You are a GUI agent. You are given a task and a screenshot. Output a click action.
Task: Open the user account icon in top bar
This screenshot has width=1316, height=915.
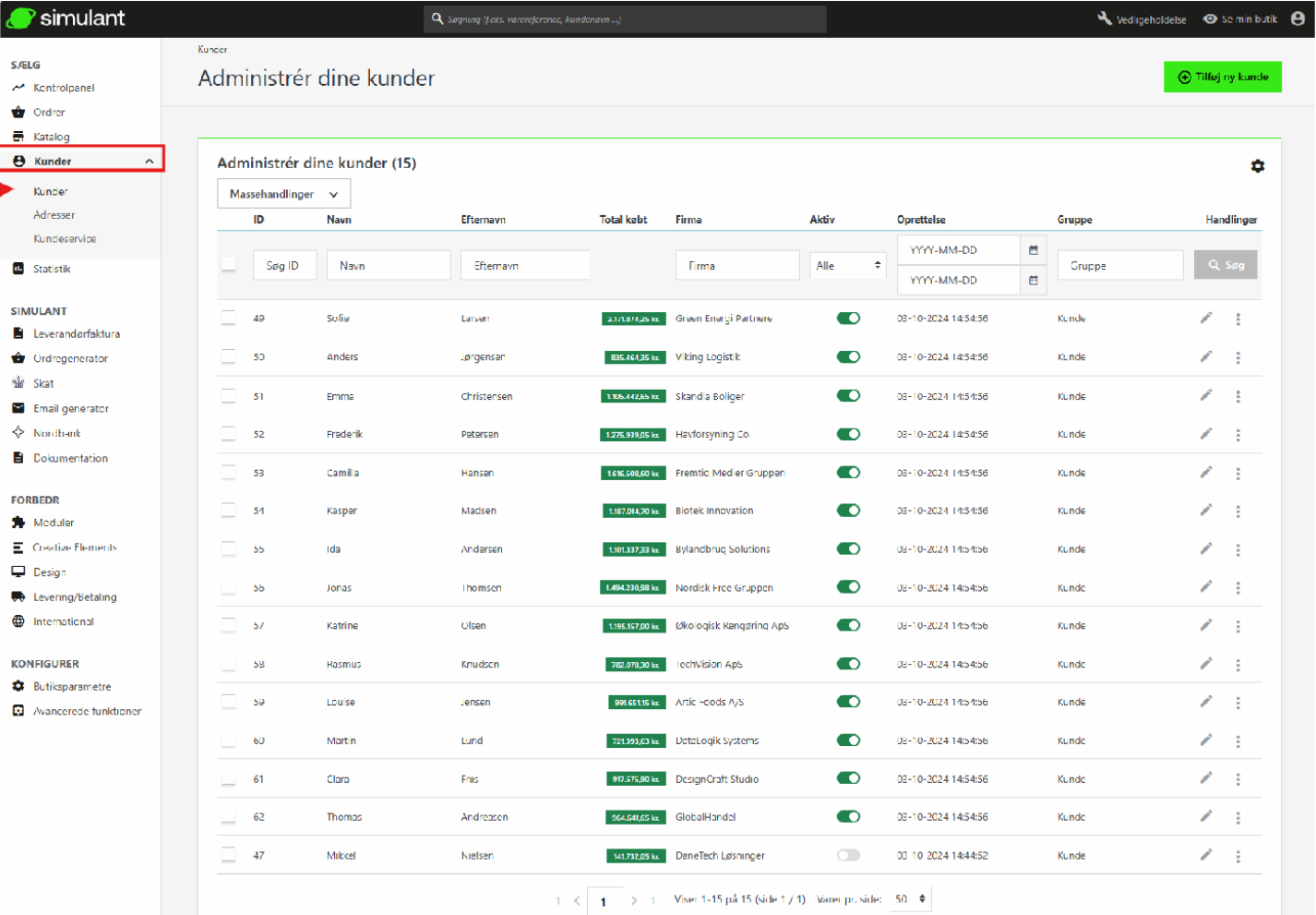1298,18
